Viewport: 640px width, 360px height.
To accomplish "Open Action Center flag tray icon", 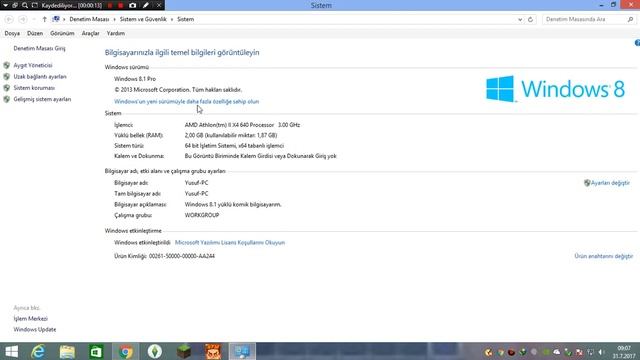I will click(x=579, y=352).
